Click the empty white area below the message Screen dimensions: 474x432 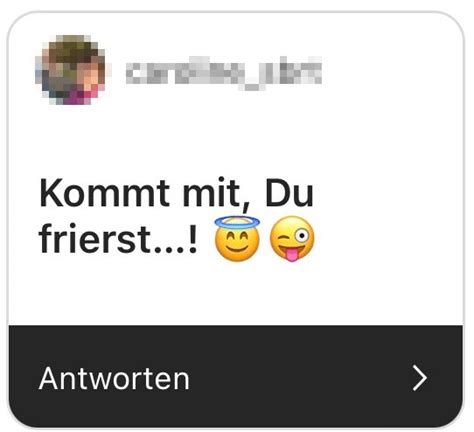point(236,293)
